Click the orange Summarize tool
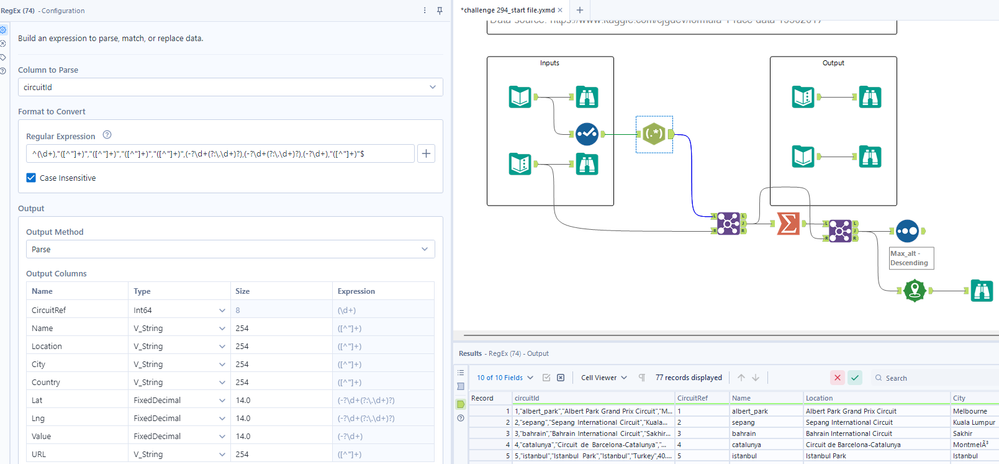Image resolution: width=999 pixels, height=464 pixels. (789, 224)
